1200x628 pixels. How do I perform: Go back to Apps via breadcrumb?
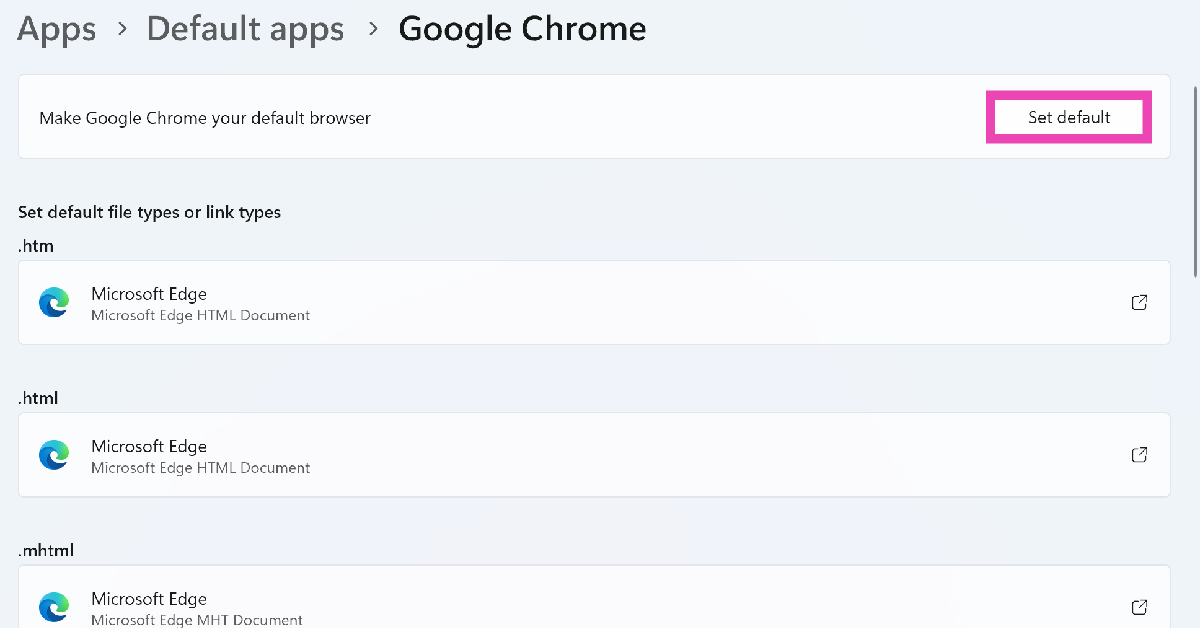pyautogui.click(x=57, y=29)
